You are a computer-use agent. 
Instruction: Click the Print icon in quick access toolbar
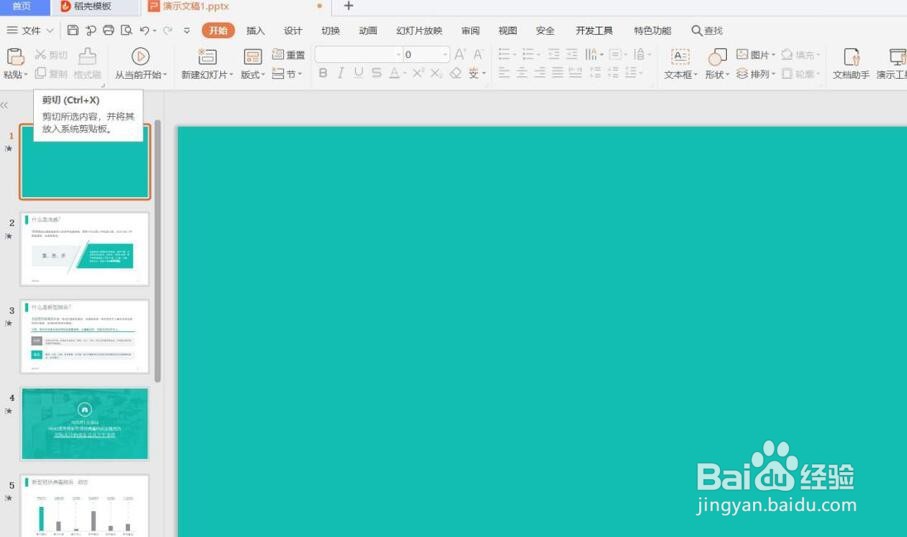(x=108, y=30)
